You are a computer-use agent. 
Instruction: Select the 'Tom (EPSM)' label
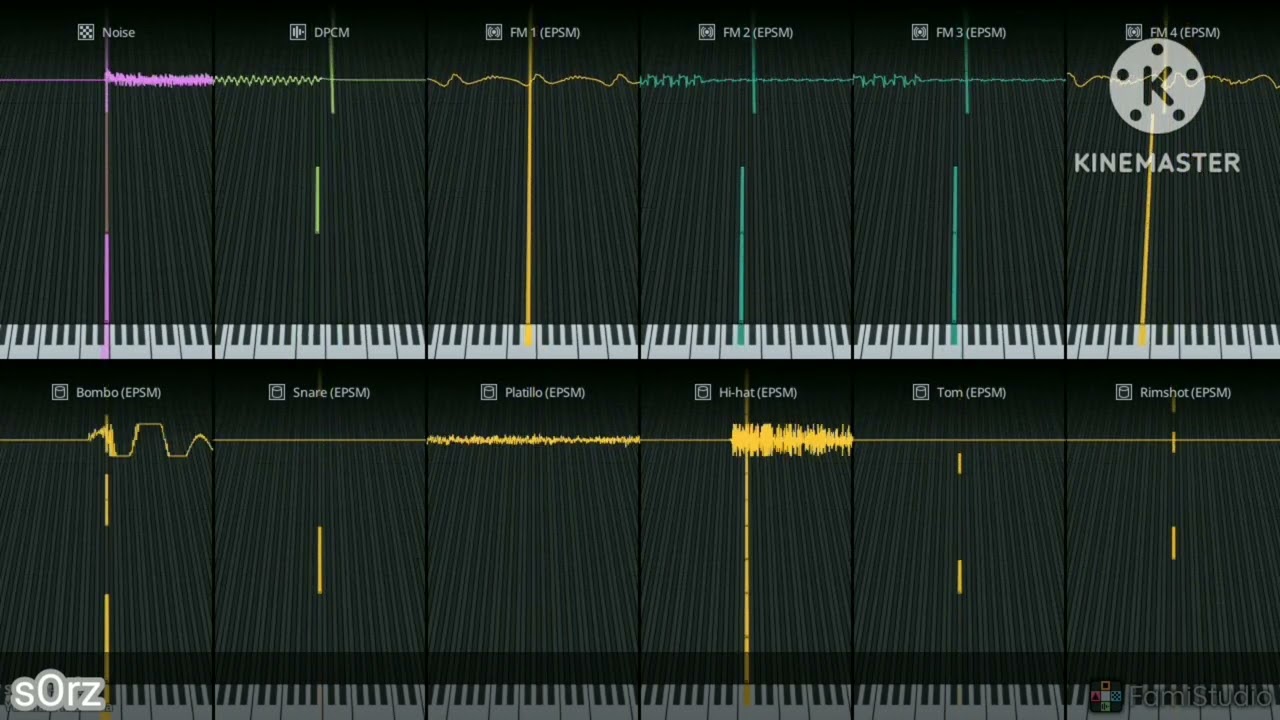pos(971,392)
